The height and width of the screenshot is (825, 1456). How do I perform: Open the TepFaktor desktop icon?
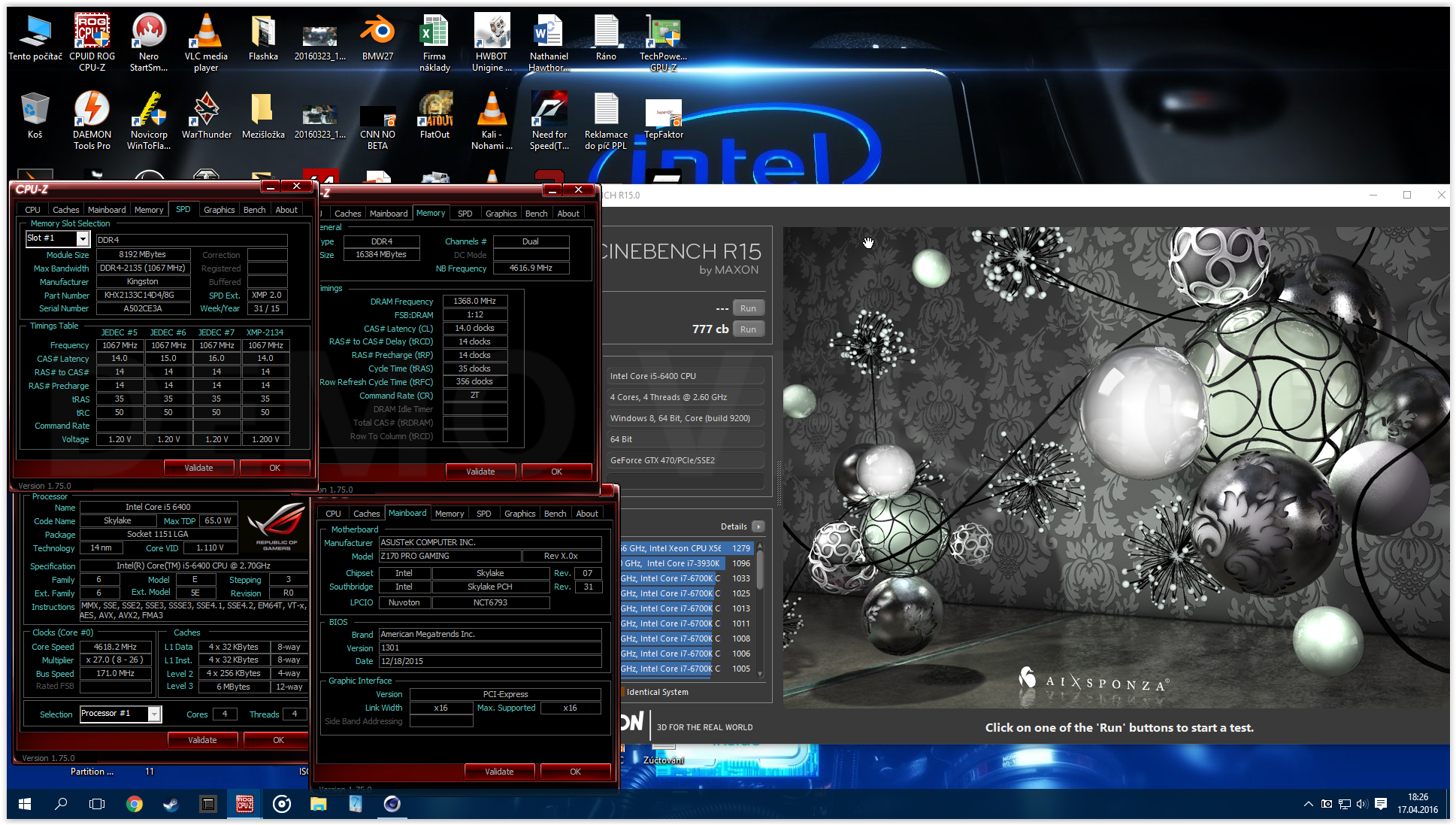point(663,119)
